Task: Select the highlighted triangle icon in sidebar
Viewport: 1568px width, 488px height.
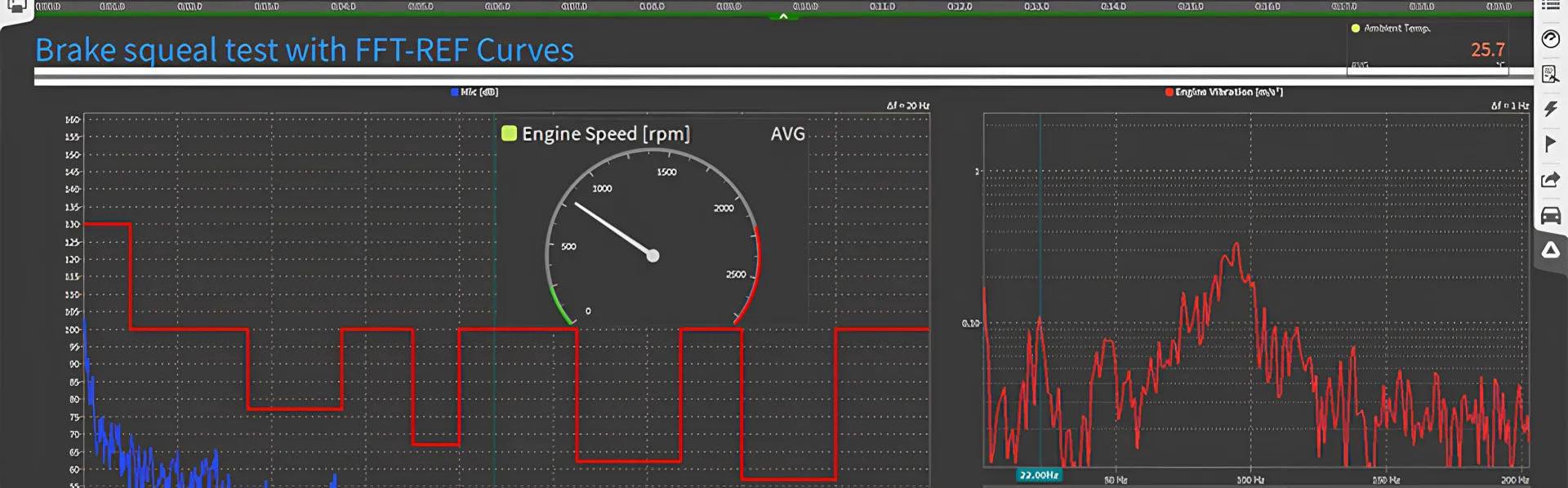Action: tap(1550, 251)
